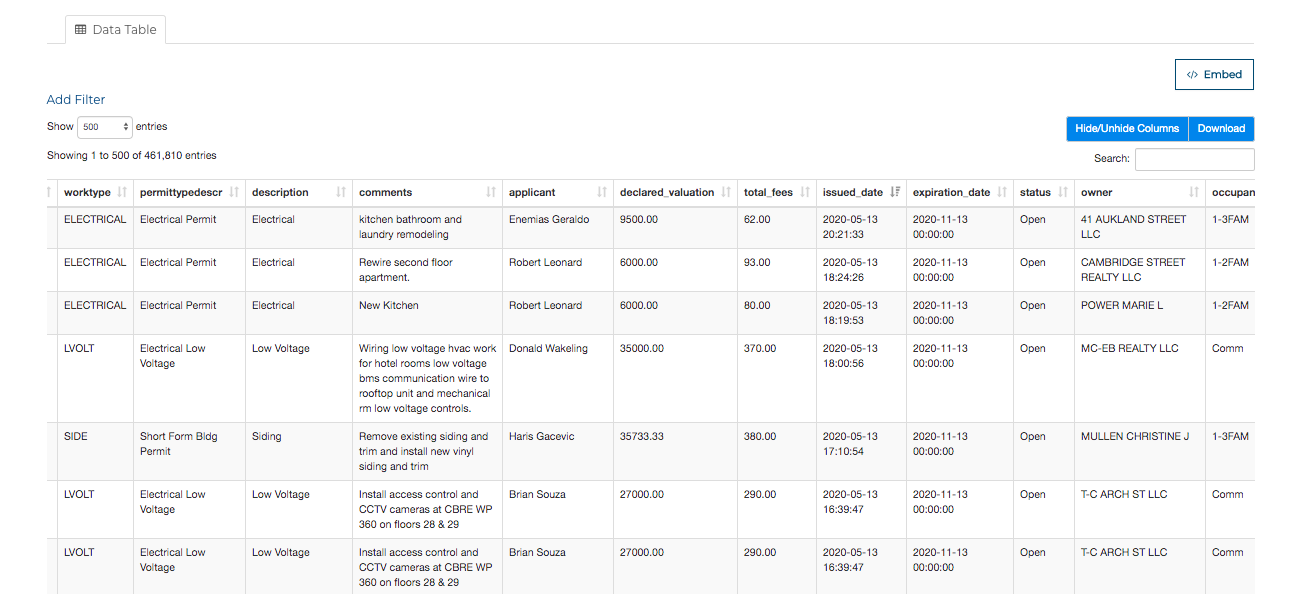Click total_fees sort arrow icon

(x=805, y=192)
